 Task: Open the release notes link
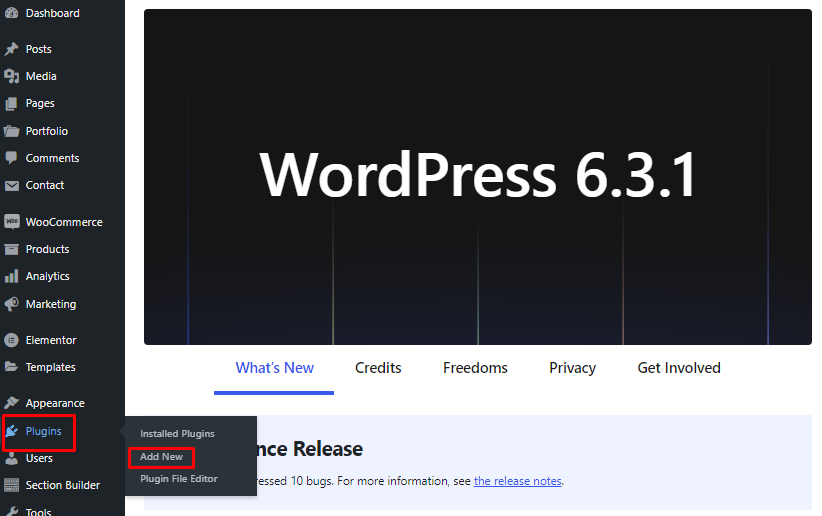517,481
